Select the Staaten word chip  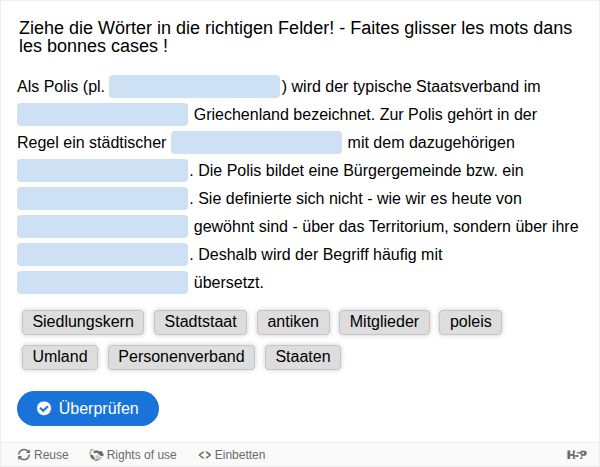point(303,357)
